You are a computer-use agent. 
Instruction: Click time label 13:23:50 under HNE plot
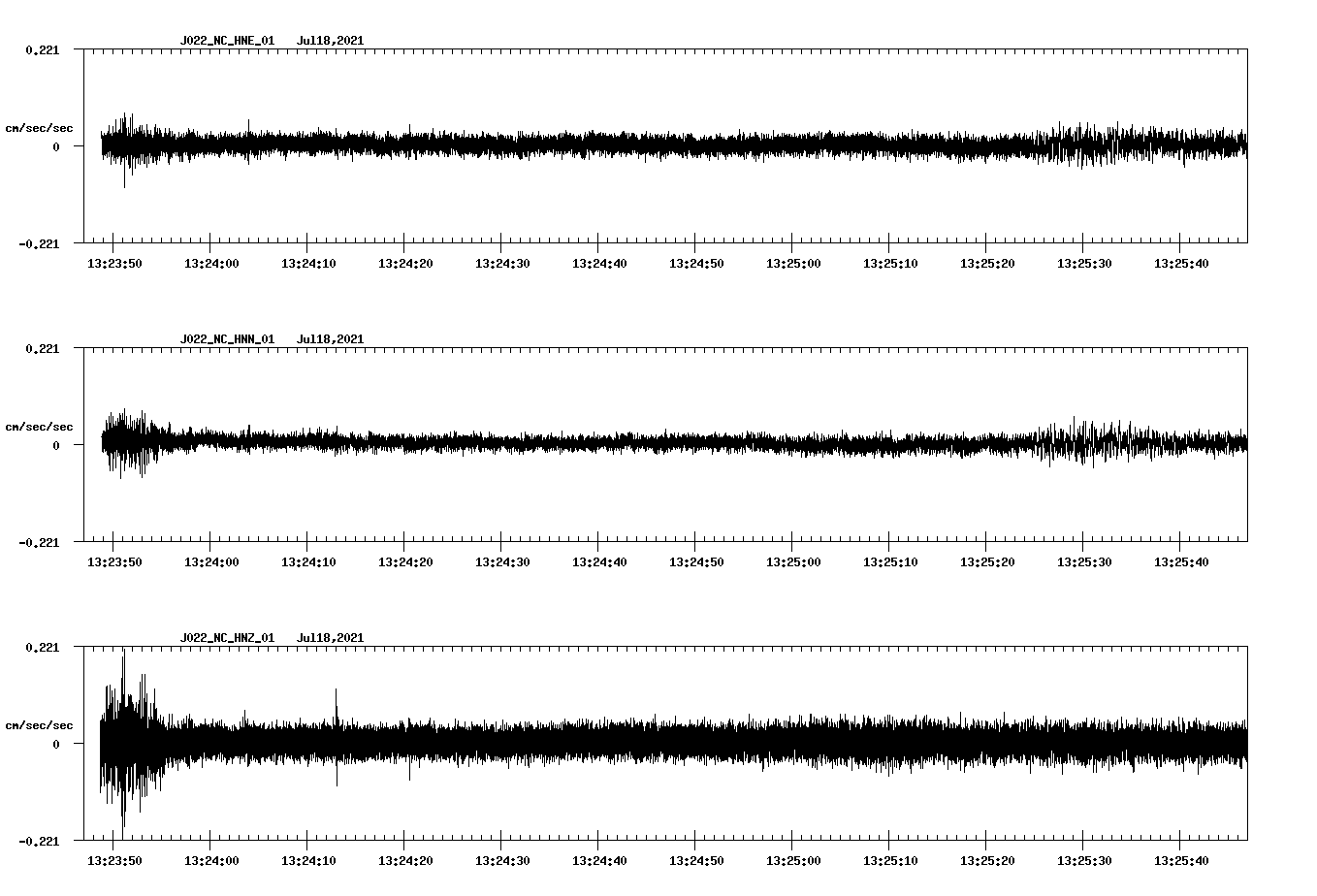[x=114, y=263]
